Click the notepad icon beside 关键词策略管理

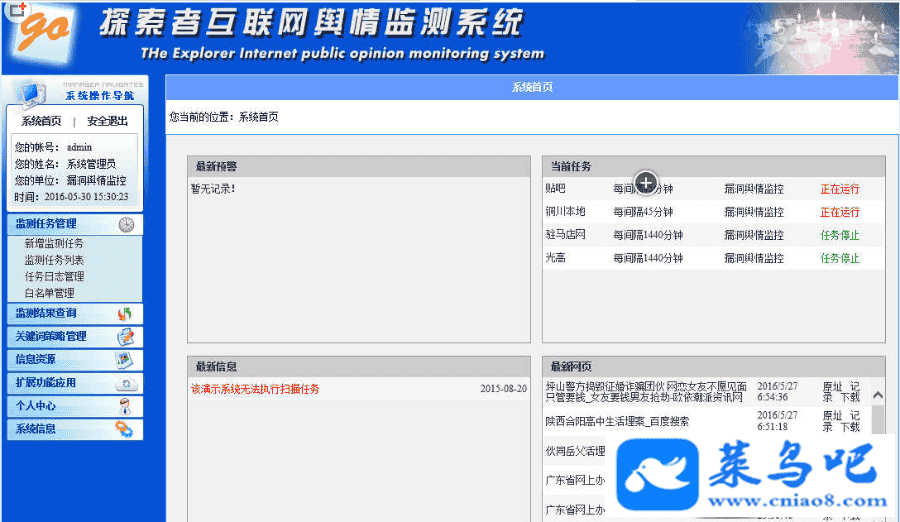(x=125, y=337)
